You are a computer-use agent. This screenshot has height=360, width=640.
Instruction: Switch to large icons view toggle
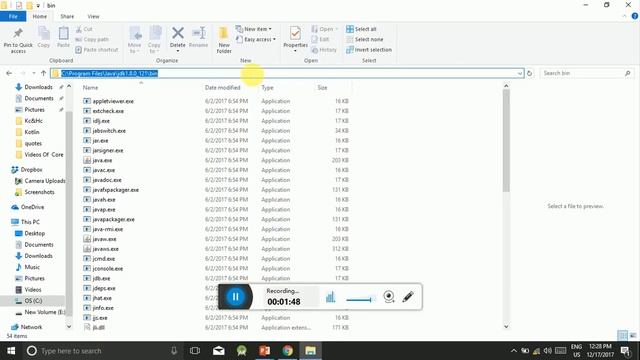[633, 336]
